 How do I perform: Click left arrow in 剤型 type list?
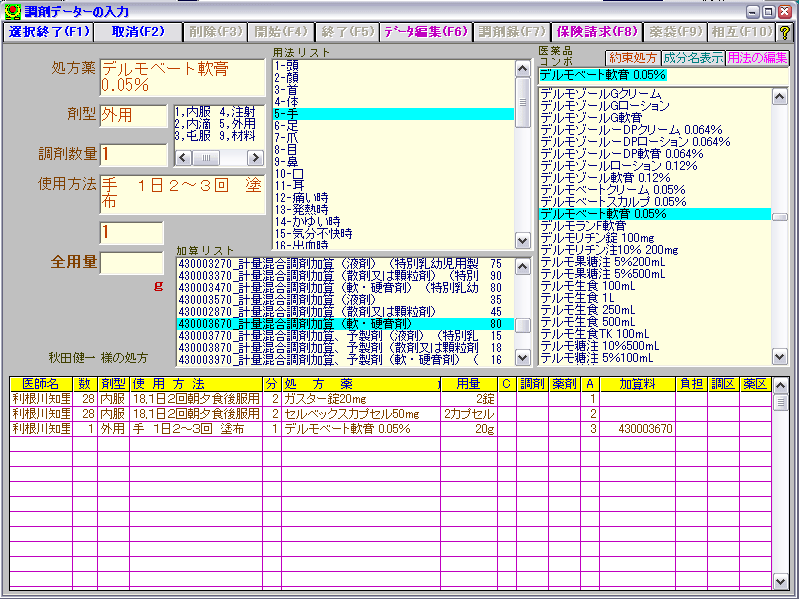coord(184,158)
